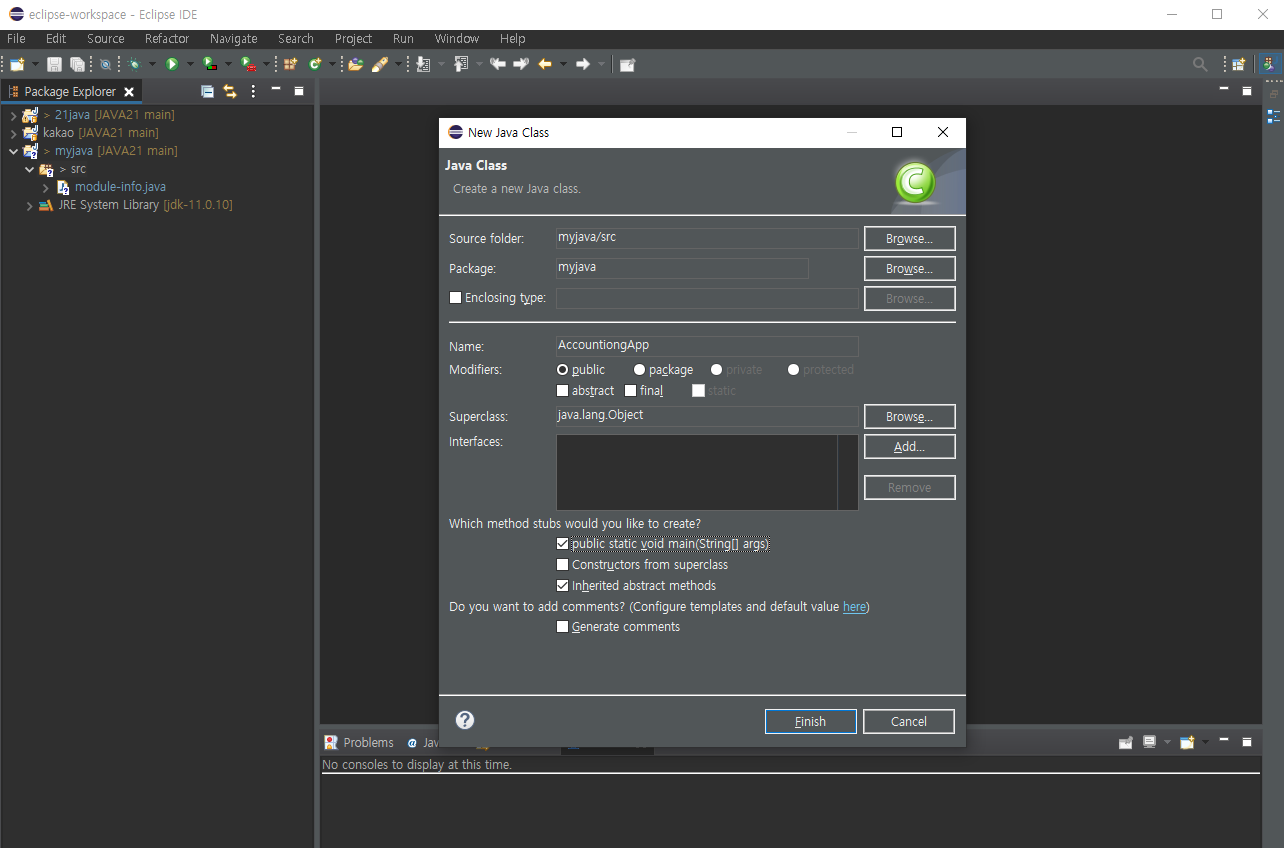Check the Enclosing type checkbox
The width and height of the screenshot is (1284, 848).
tap(456, 298)
